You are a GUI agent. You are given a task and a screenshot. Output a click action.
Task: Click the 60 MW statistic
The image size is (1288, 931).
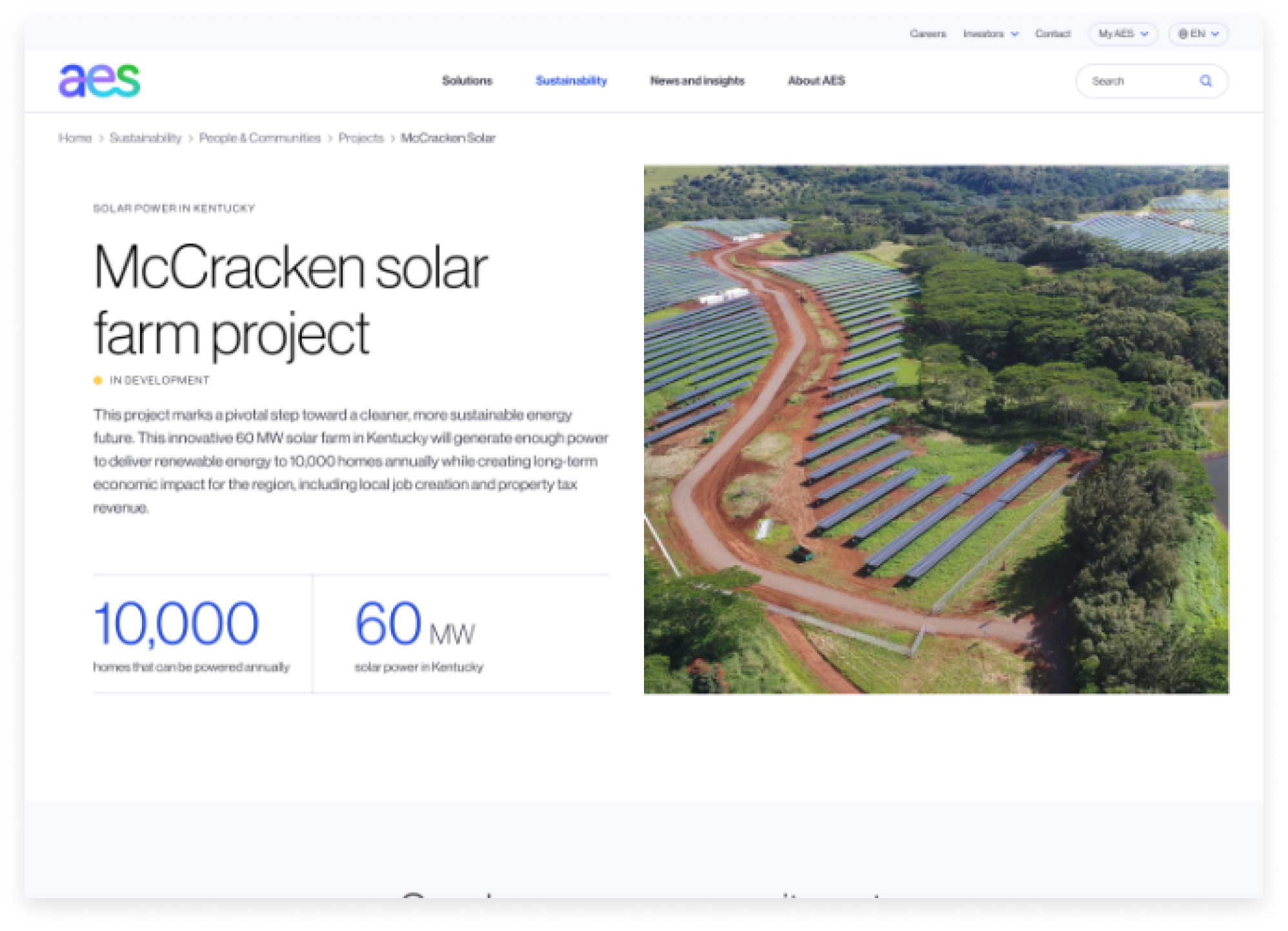(x=414, y=625)
